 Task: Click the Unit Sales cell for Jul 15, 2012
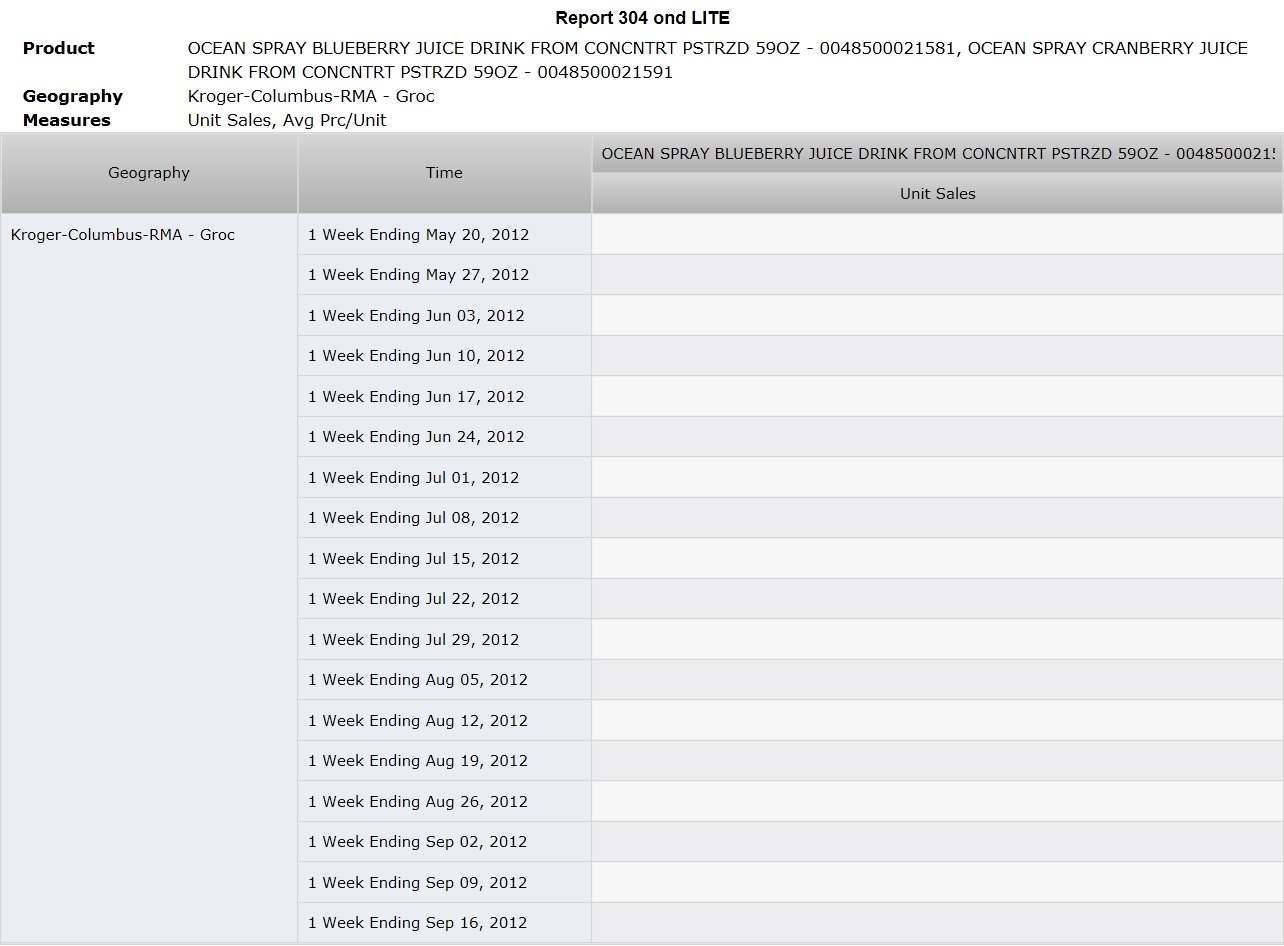coord(937,559)
